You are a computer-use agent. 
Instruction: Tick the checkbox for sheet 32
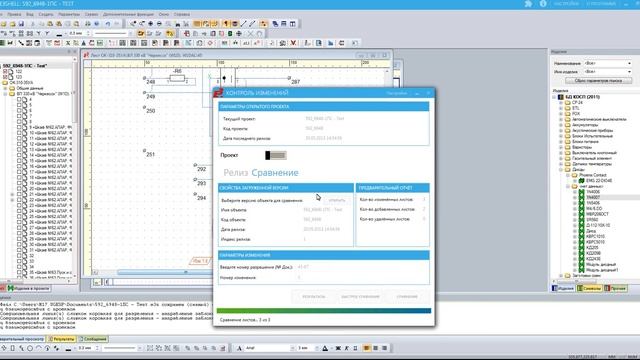19,256
